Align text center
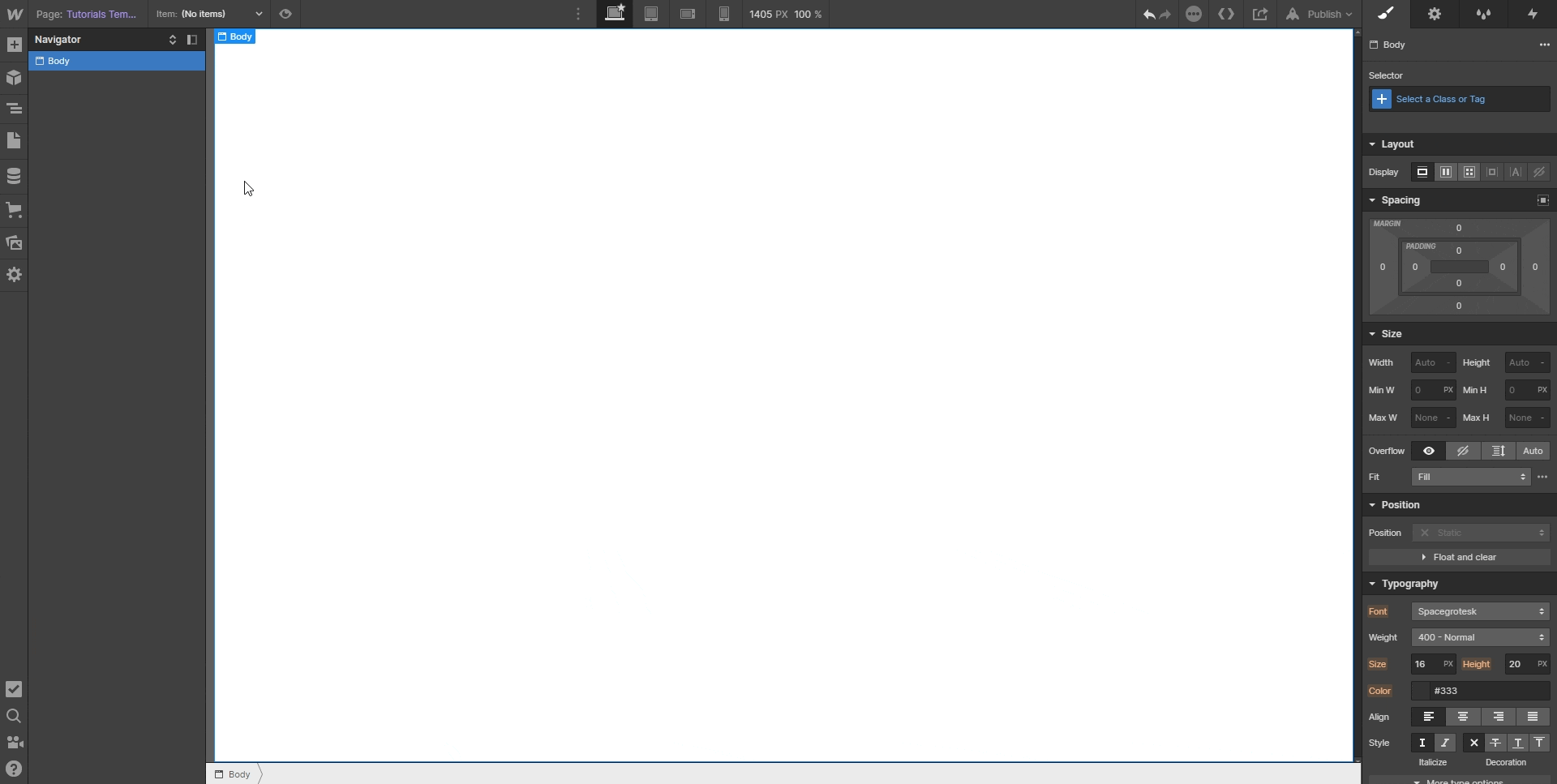This screenshot has height=784, width=1557. pyautogui.click(x=1463, y=717)
